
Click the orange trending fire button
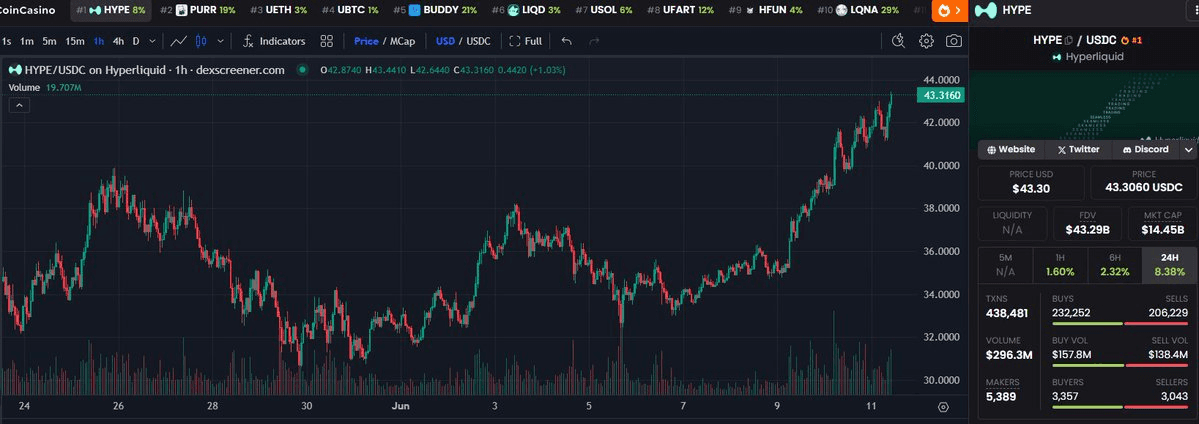click(x=950, y=11)
